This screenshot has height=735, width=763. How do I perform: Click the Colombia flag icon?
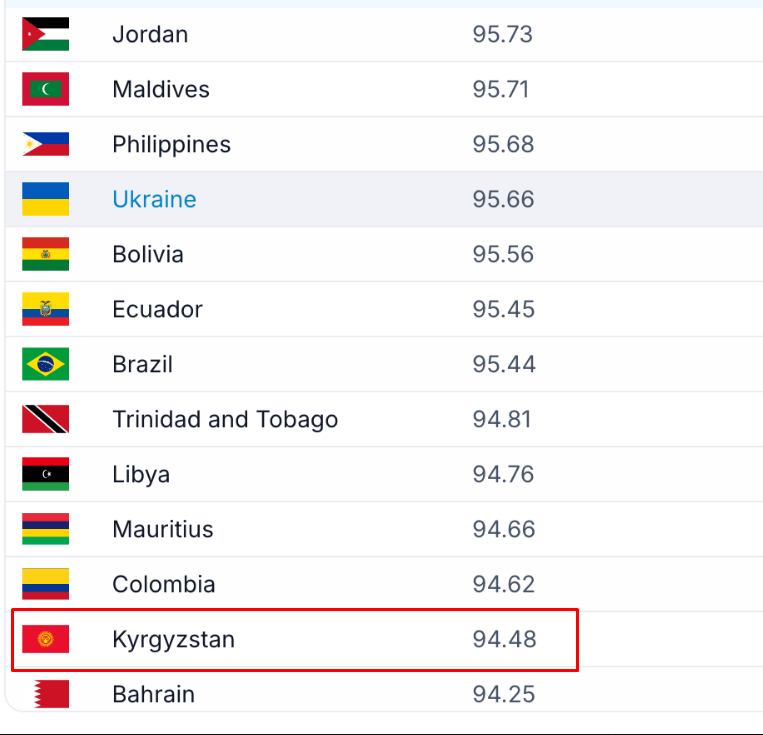45,585
